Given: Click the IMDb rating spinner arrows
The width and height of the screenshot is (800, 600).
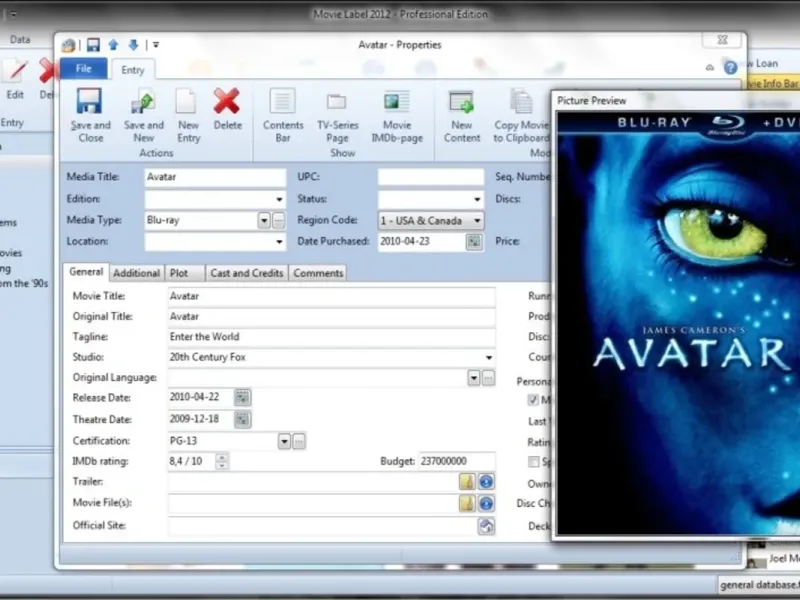Looking at the screenshot, I should [221, 461].
